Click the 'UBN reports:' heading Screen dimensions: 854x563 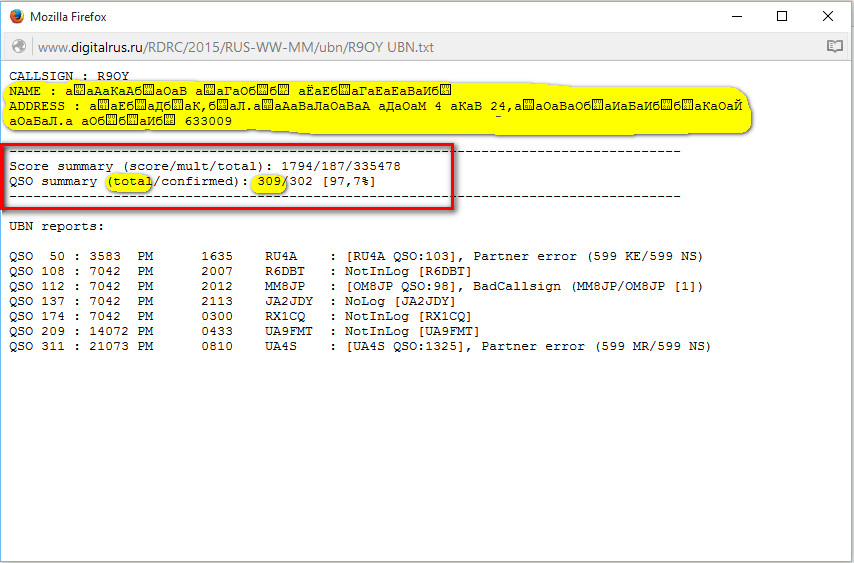pos(55,226)
